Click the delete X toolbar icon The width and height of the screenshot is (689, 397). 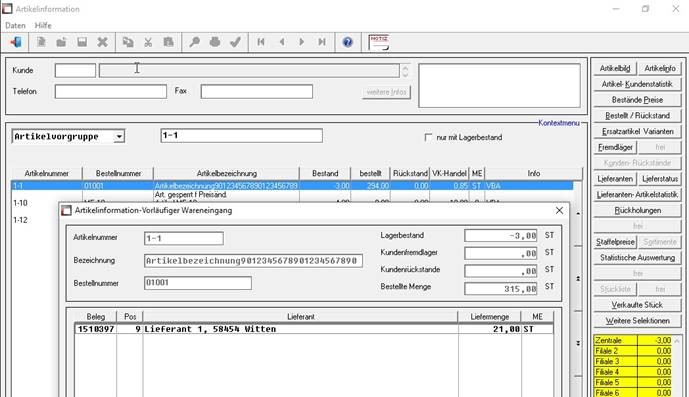(102, 42)
